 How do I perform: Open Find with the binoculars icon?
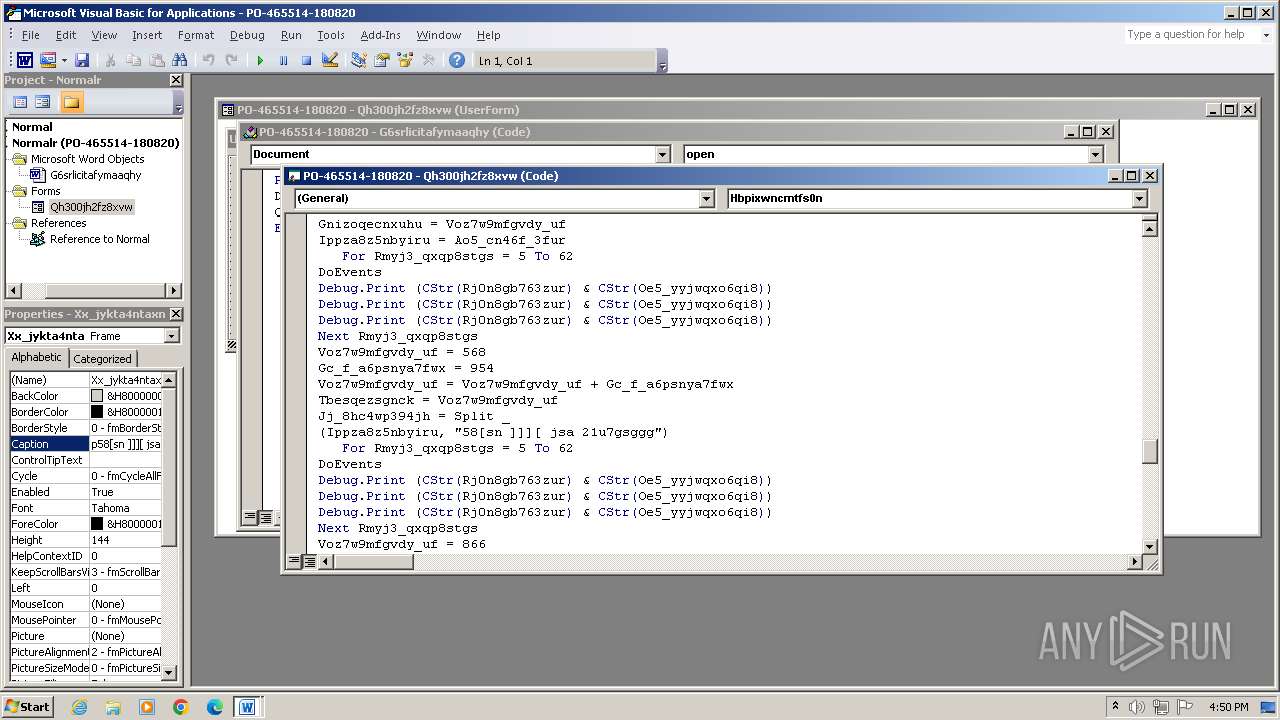tap(180, 61)
